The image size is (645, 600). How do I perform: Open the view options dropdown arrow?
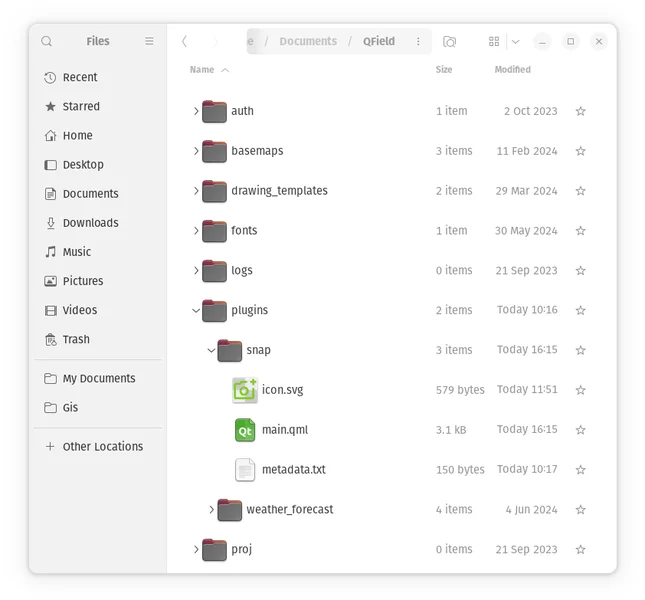pos(515,41)
